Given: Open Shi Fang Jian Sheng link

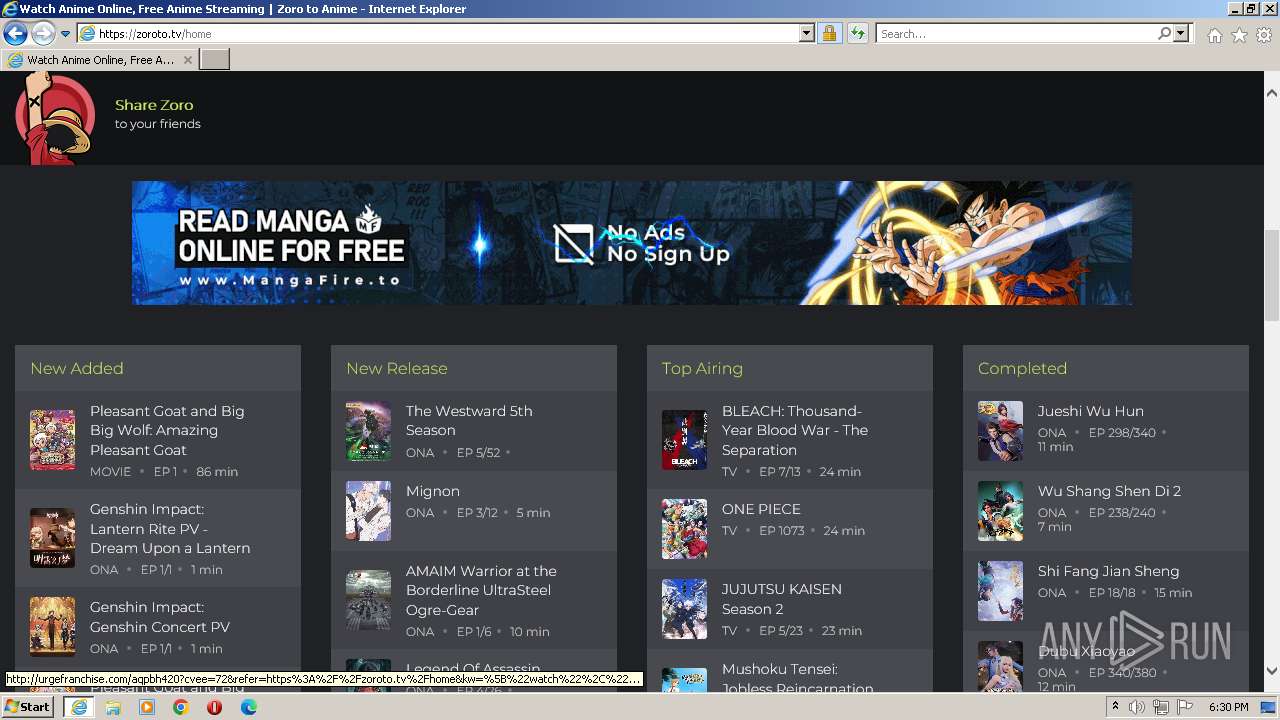Looking at the screenshot, I should [1108, 571].
